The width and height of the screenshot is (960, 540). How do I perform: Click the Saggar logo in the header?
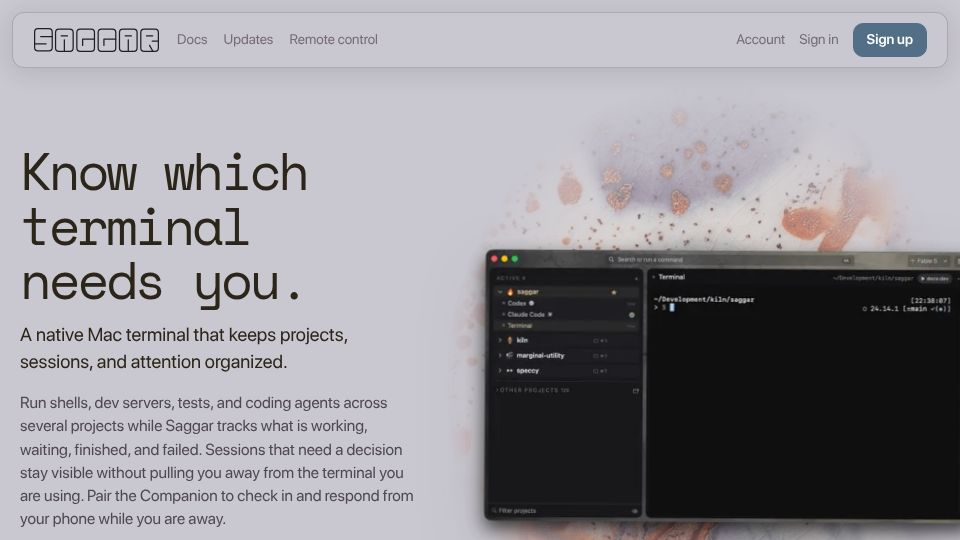(96, 40)
